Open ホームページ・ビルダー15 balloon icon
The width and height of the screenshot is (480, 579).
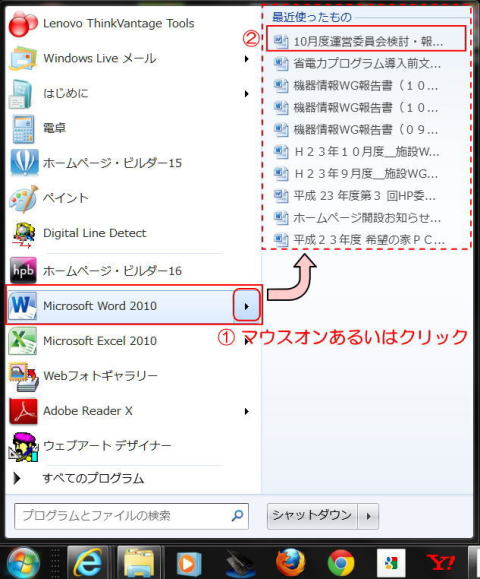click(x=24, y=162)
